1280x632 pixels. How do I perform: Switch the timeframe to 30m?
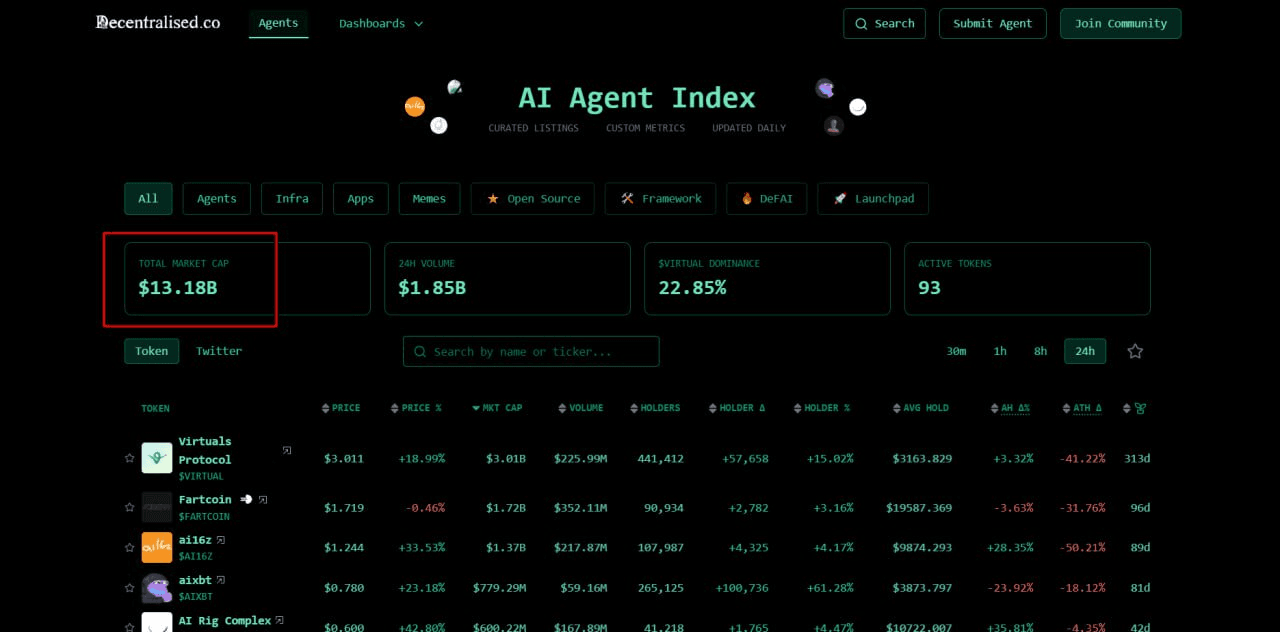(956, 351)
